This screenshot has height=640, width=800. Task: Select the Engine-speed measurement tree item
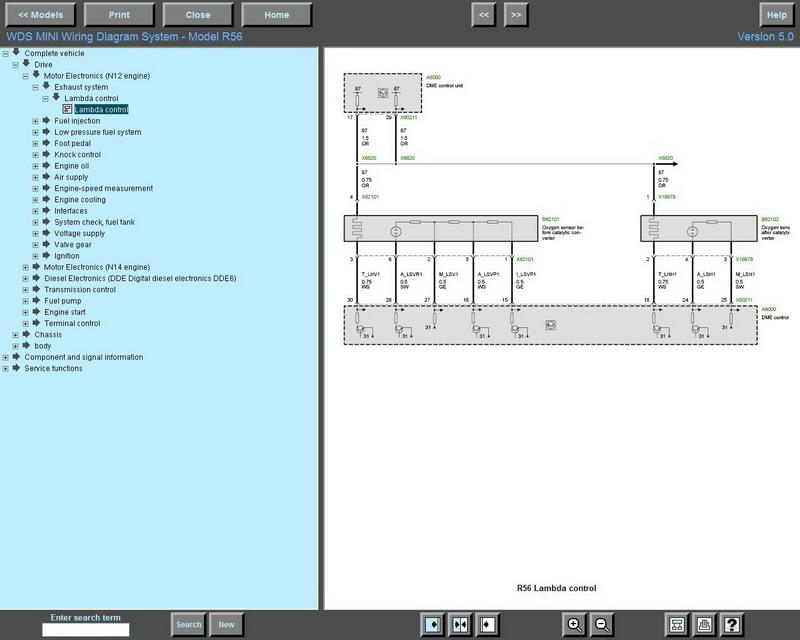tap(104, 188)
